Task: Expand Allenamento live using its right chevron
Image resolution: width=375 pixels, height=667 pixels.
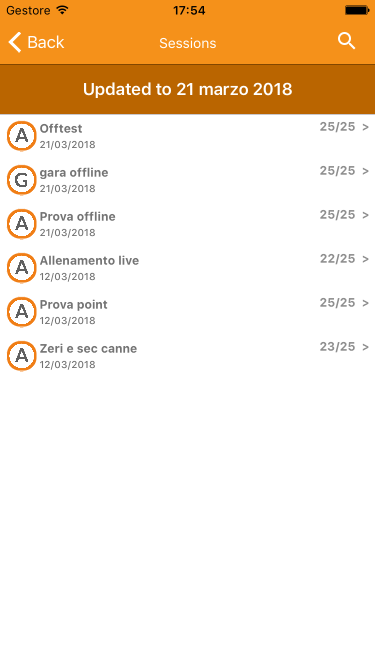Action: [365, 259]
